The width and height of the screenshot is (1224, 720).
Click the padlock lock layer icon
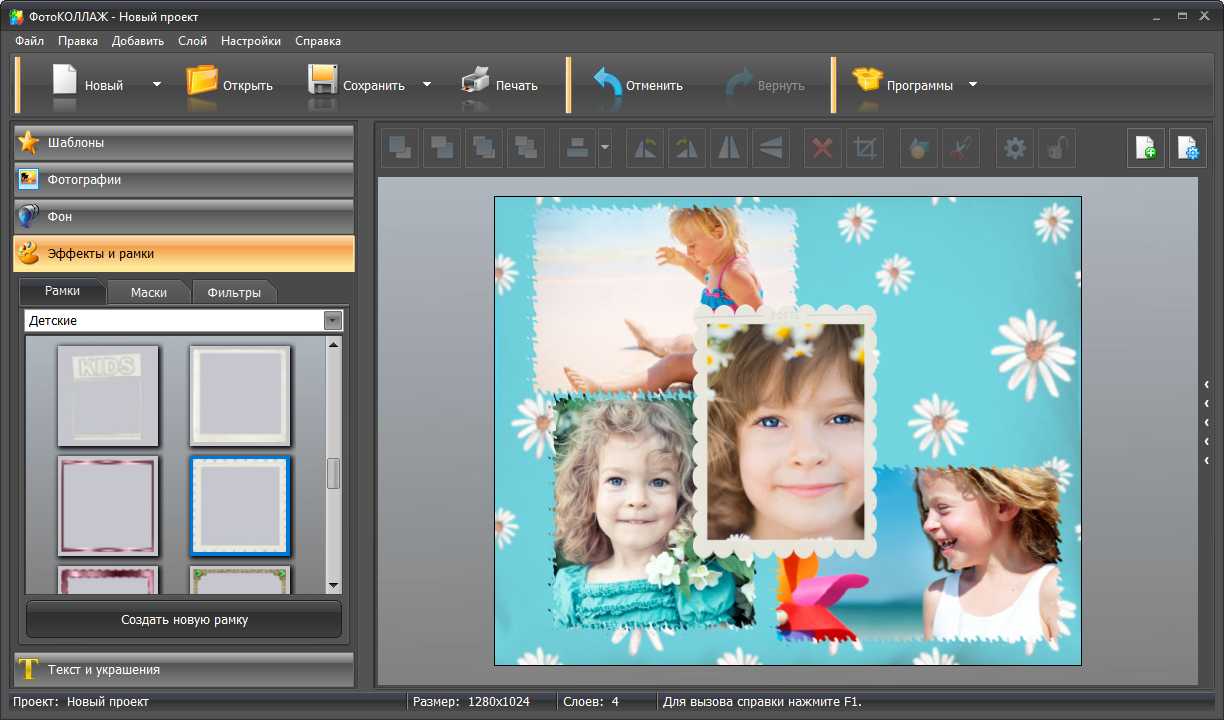coord(1056,149)
